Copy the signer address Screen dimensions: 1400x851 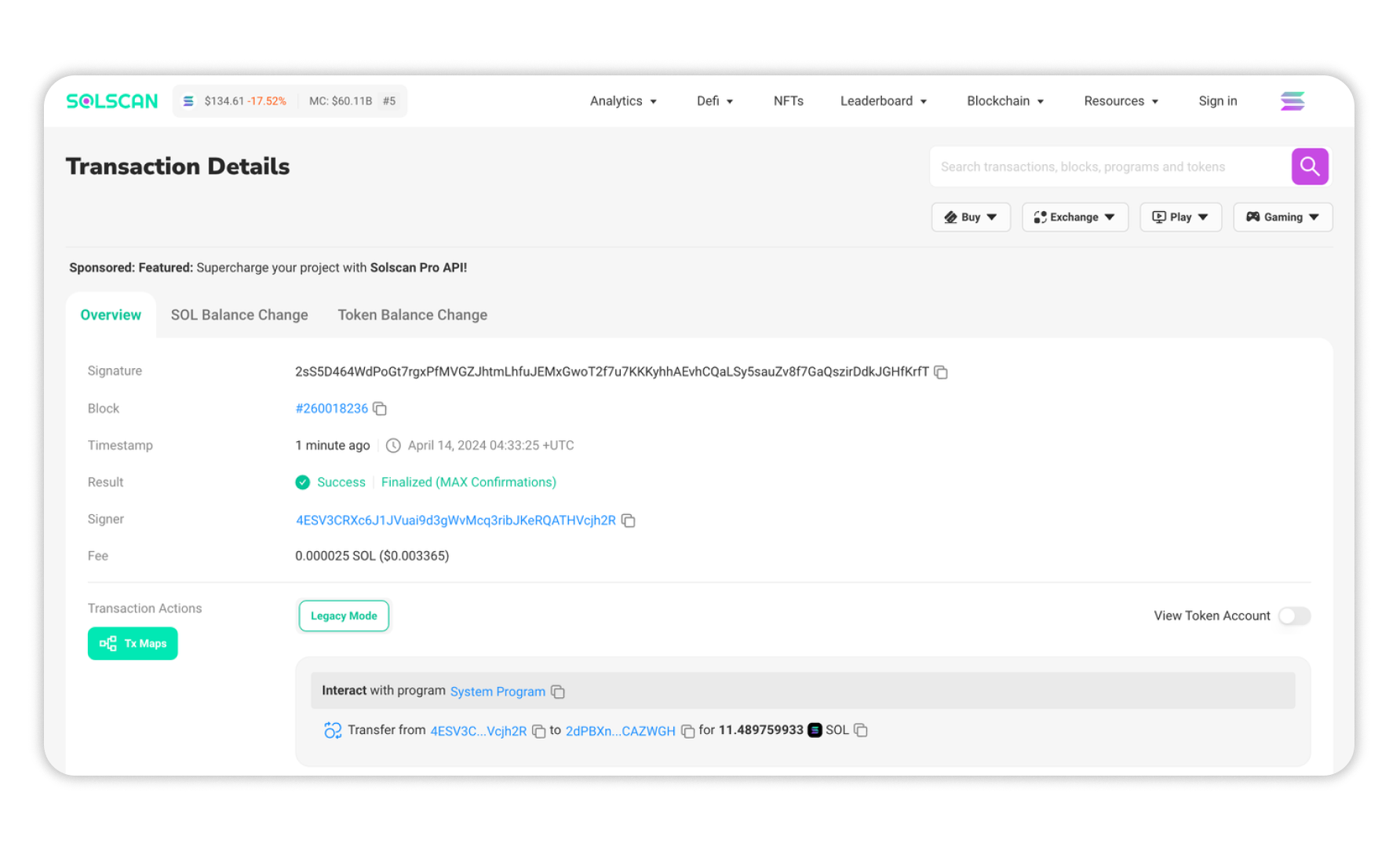coord(628,520)
